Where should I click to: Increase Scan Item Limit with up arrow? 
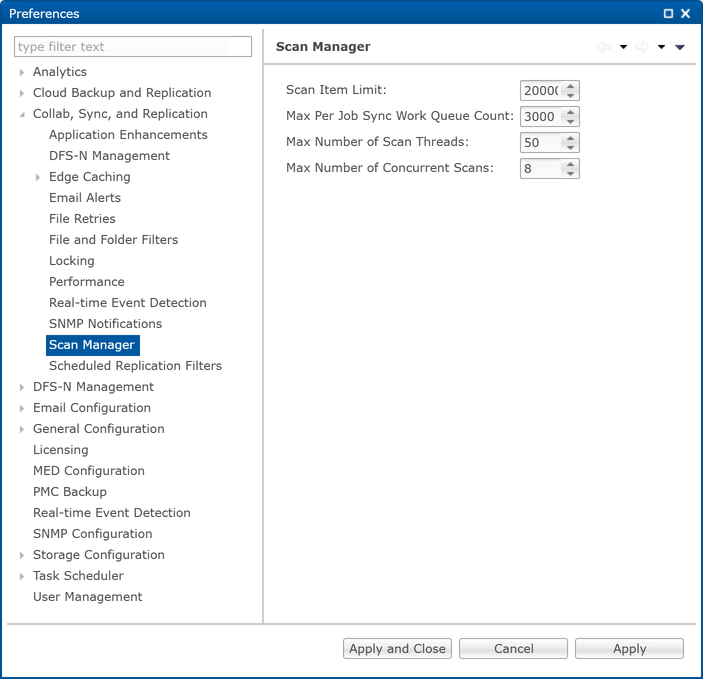click(x=570, y=86)
